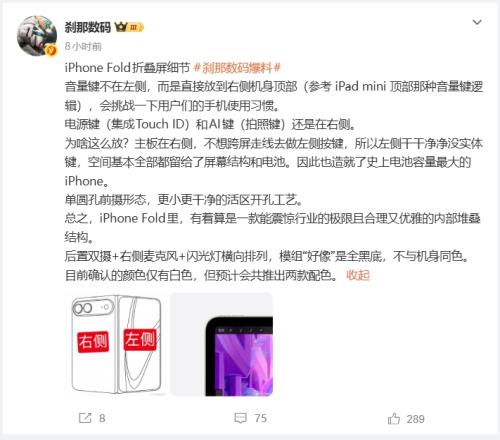Open comments via the speech bubble icon
The height and width of the screenshot is (440, 500).
point(240,418)
